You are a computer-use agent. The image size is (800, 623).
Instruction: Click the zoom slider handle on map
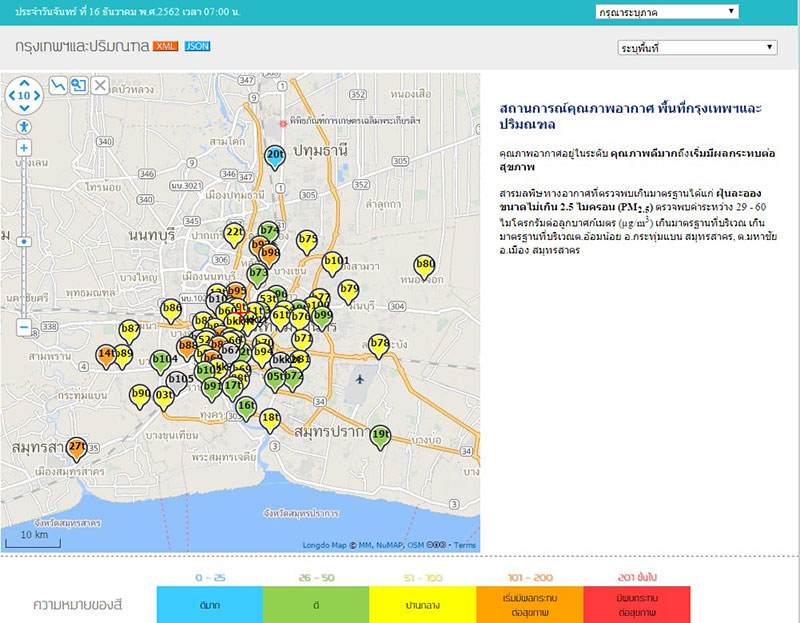coord(24,241)
